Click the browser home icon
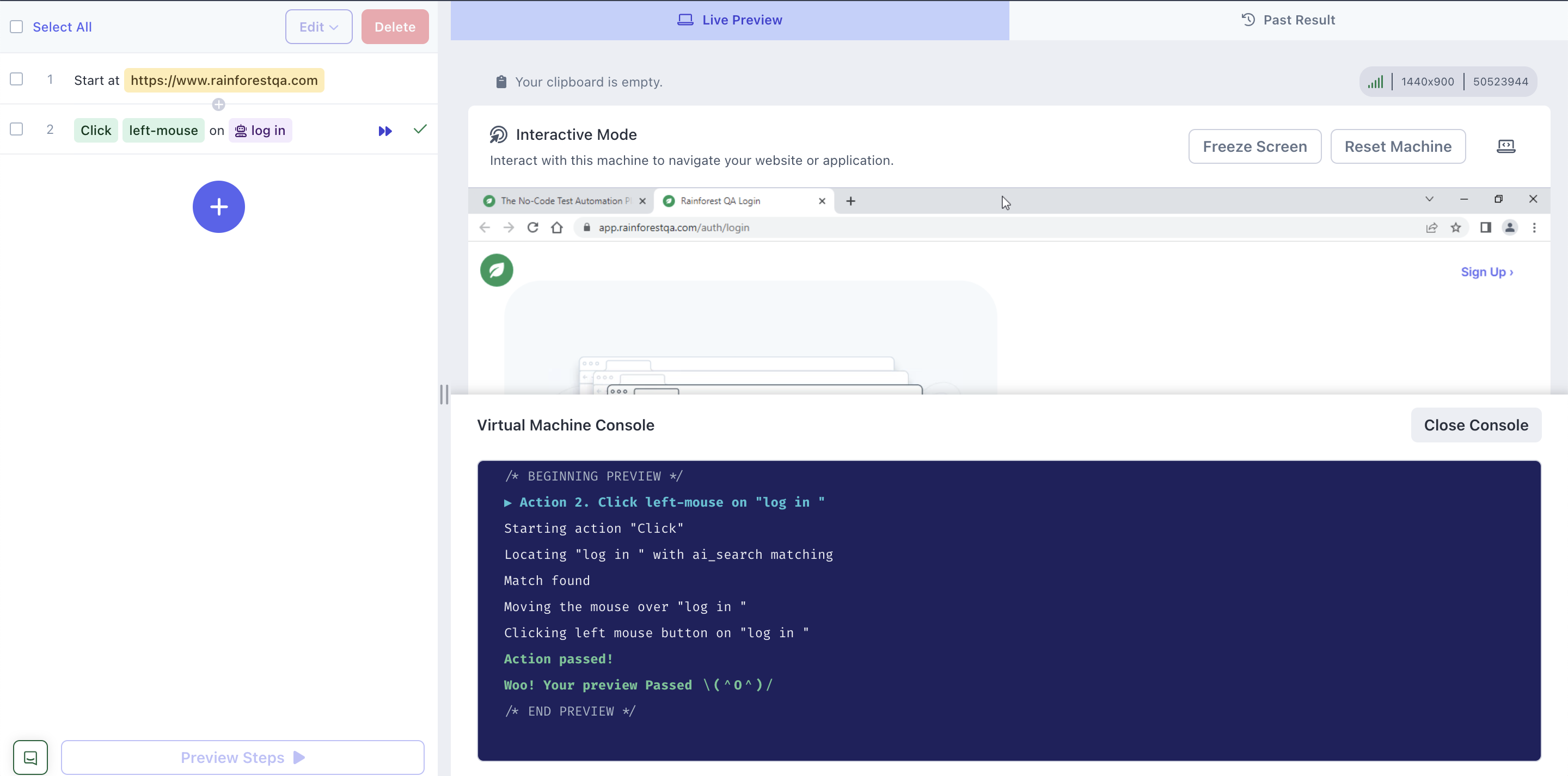 click(x=556, y=227)
